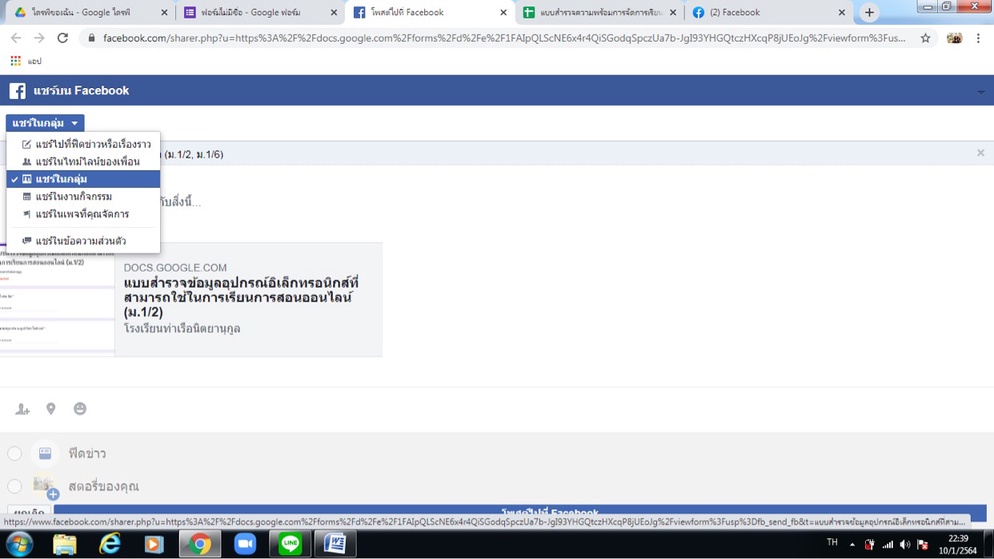This screenshot has width=994, height=559.
Task: Click the browser back arrow
Action: 16,38
